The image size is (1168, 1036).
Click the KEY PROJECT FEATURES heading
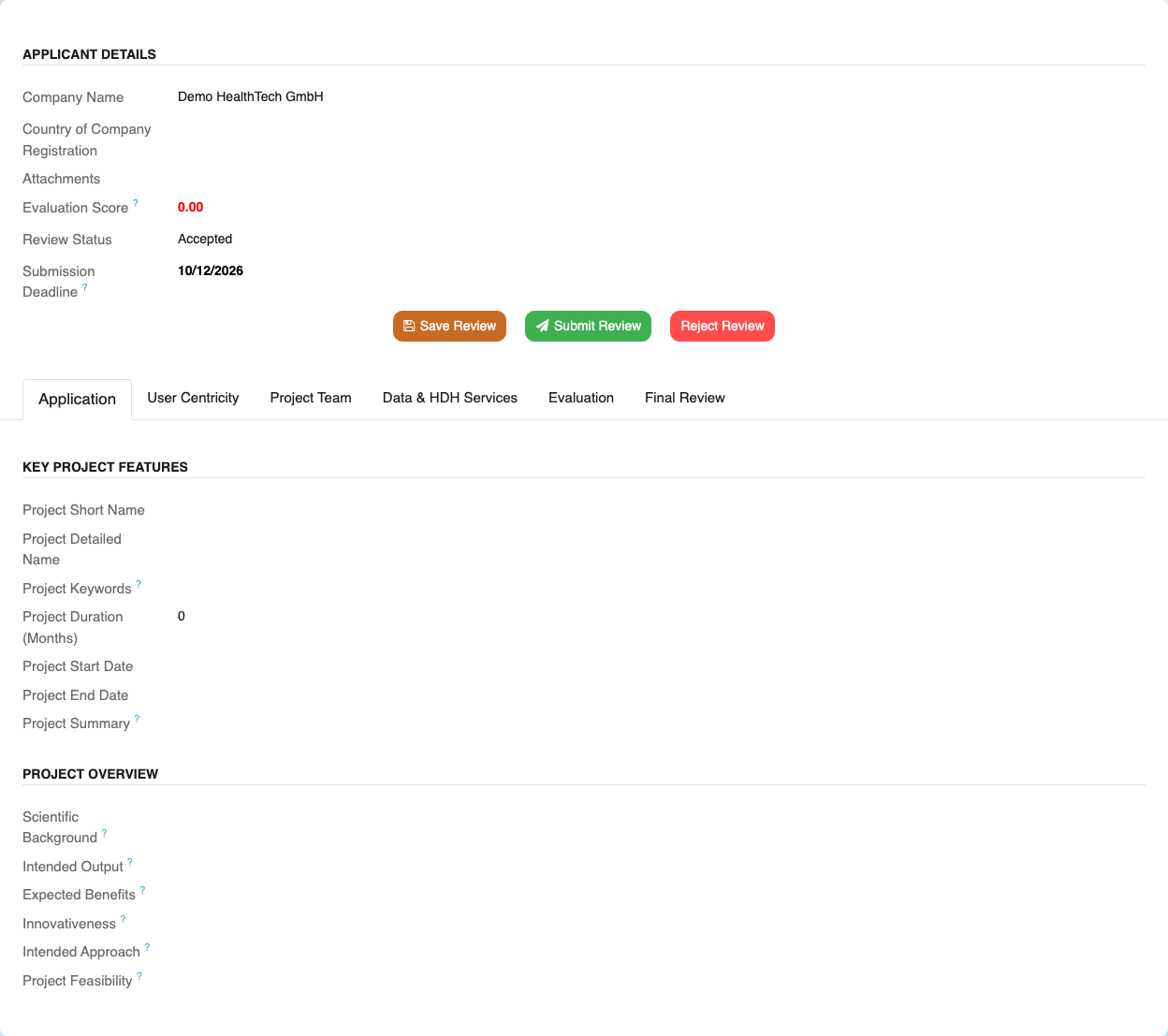(105, 467)
